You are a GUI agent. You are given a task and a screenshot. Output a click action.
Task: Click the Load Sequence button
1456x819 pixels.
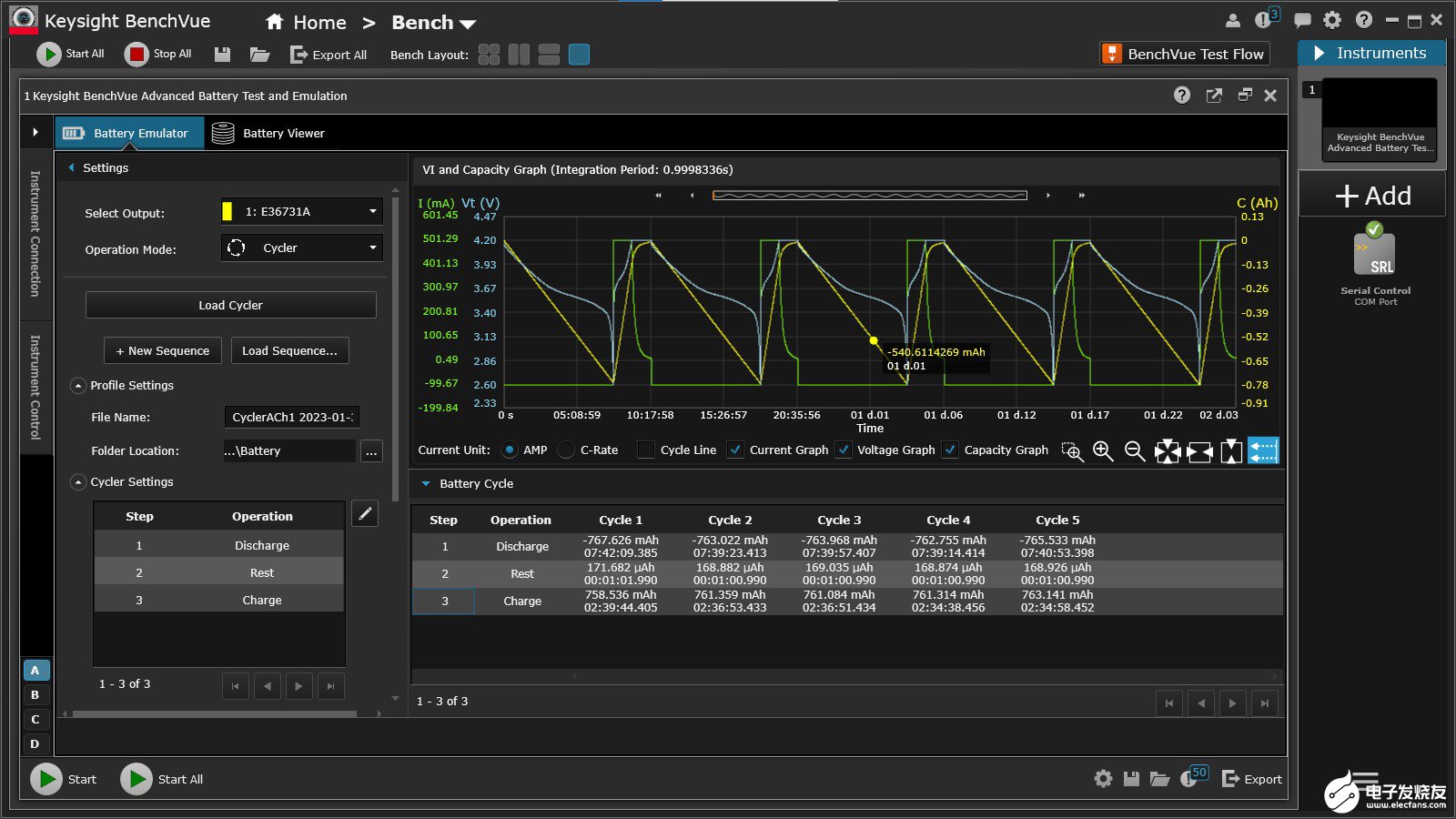pos(289,350)
